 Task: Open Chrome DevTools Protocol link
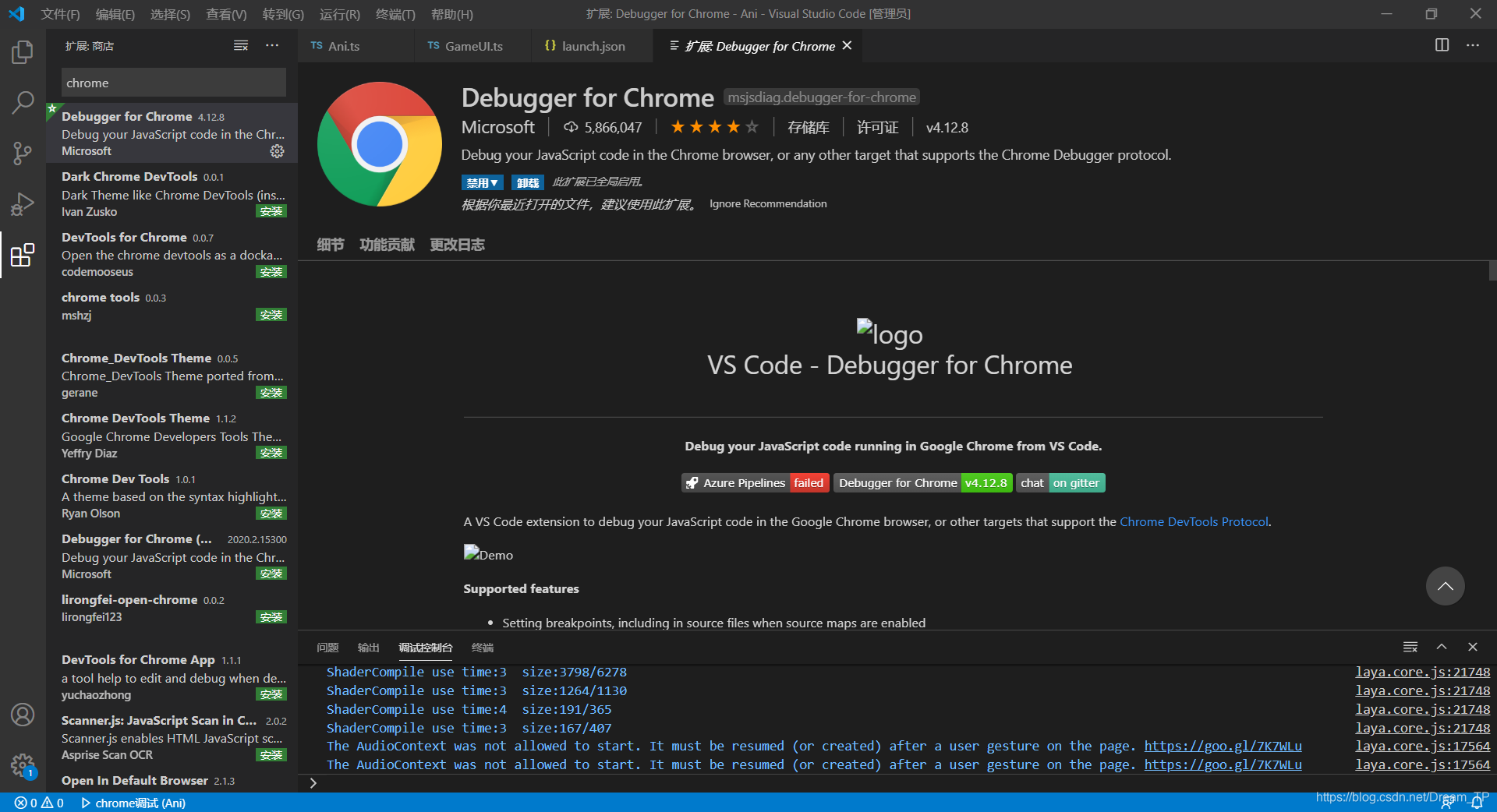(x=1194, y=521)
